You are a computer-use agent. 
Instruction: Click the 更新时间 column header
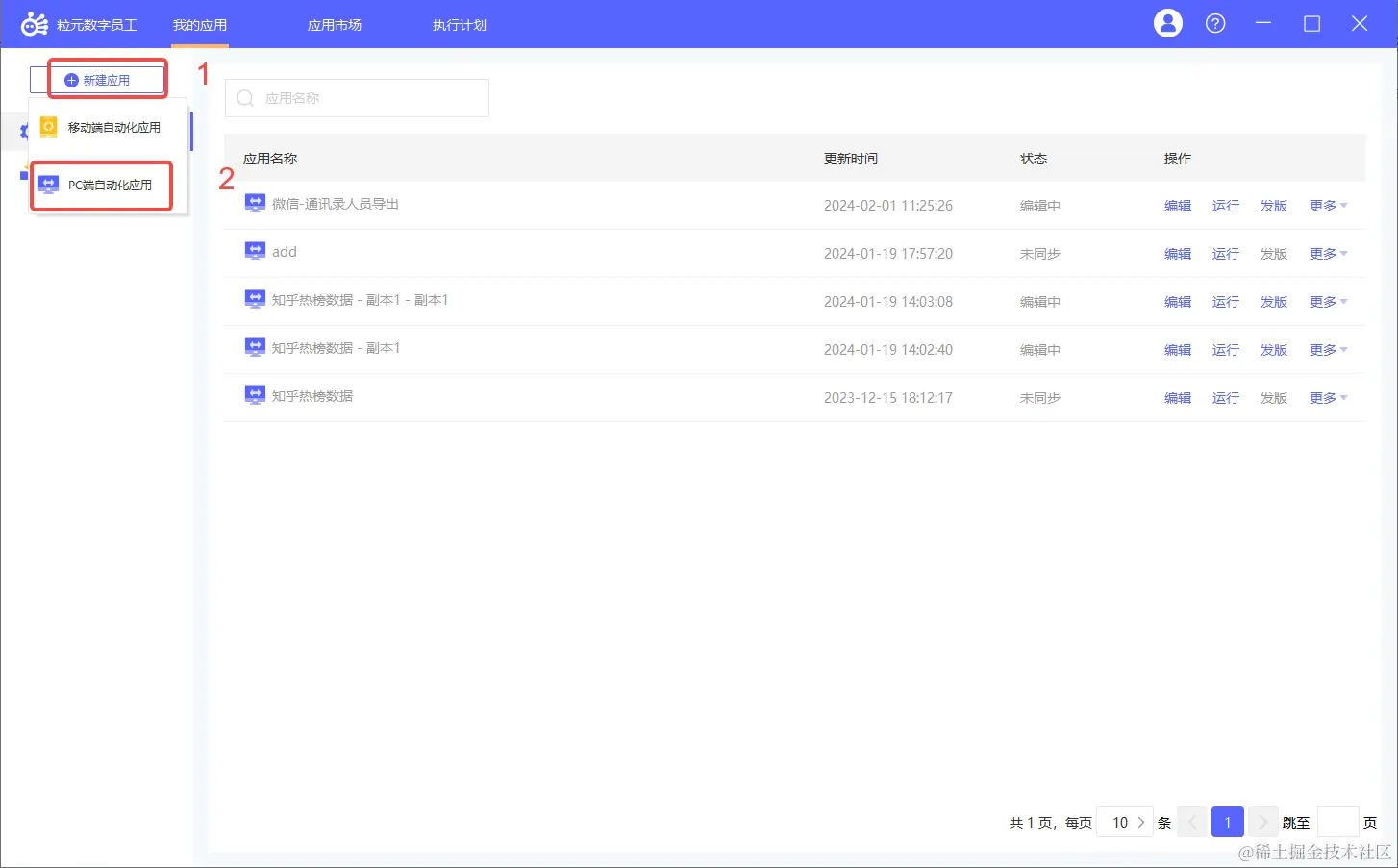pos(851,159)
